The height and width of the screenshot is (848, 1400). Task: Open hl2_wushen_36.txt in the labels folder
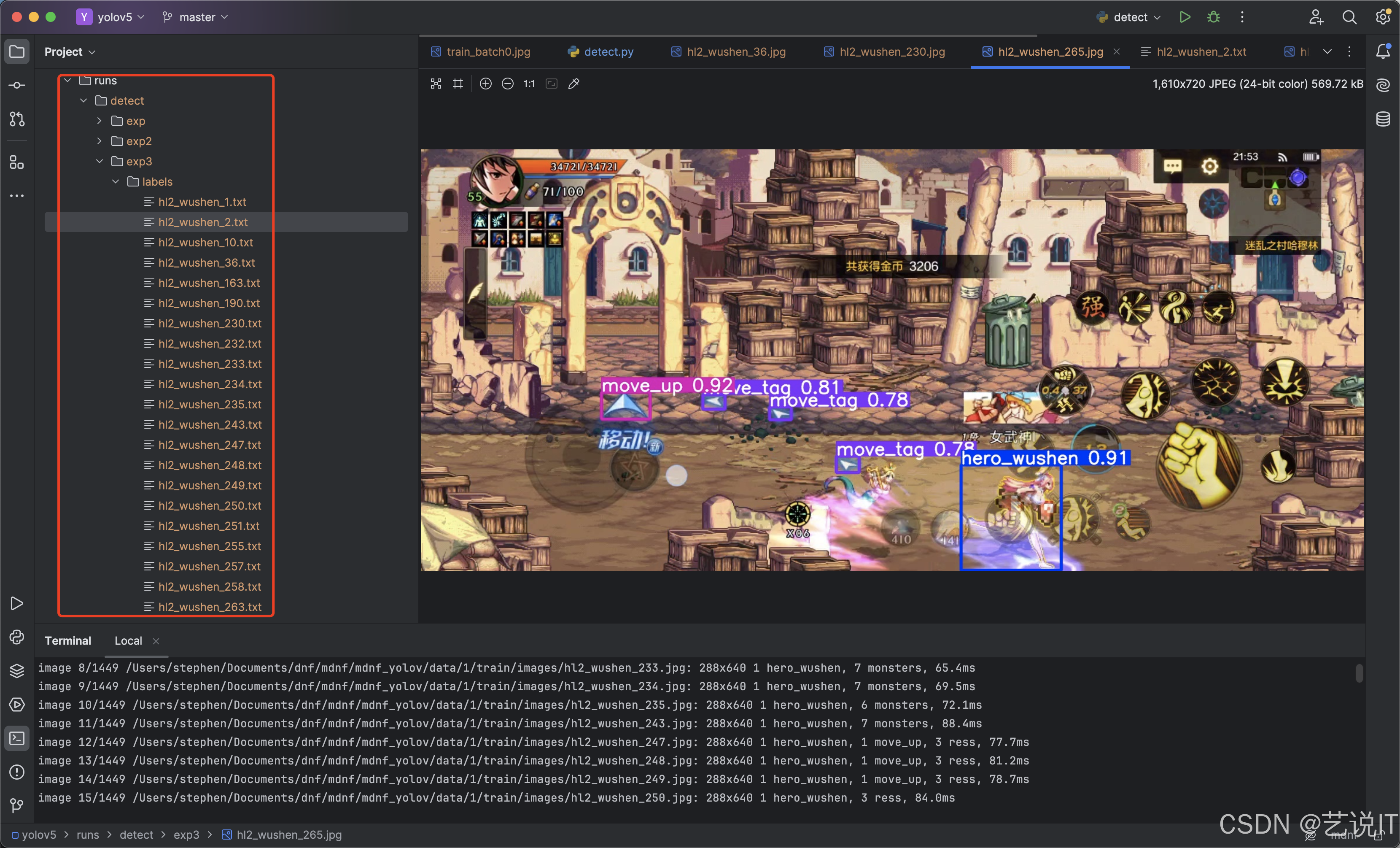tap(206, 262)
